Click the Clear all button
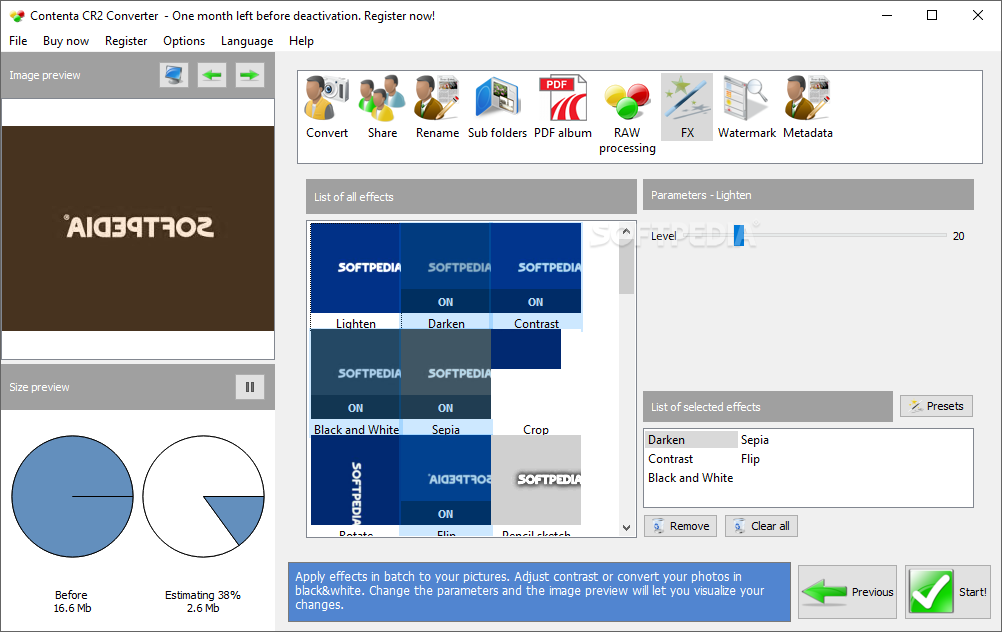Screen dimensions: 1002x632 tap(761, 526)
